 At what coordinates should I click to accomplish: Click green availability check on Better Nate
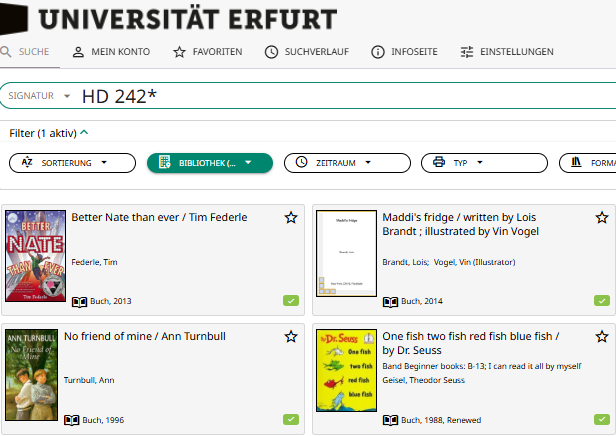[291, 300]
